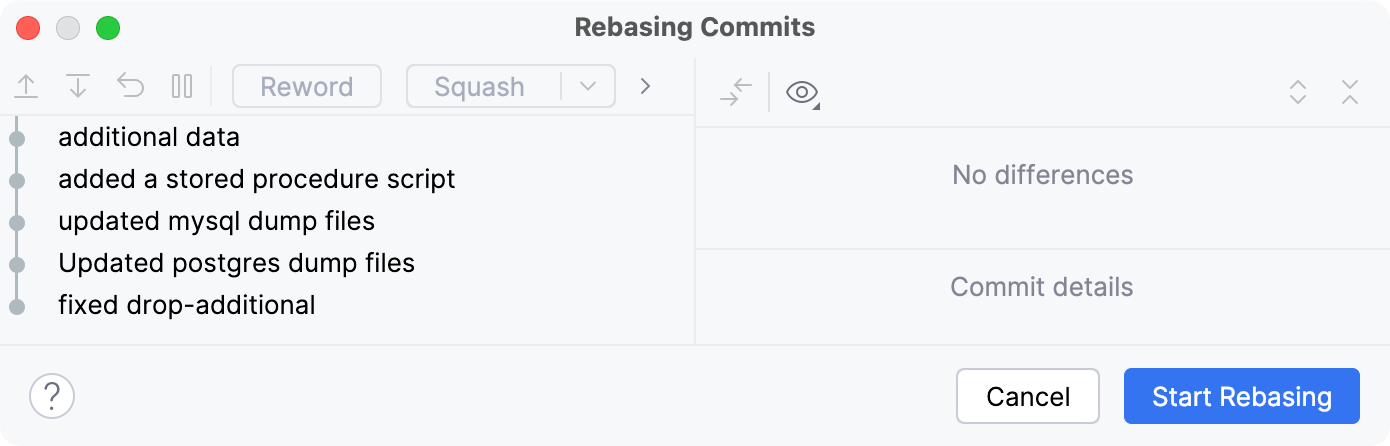1390x446 pixels.
Task: Open the Squash dropdown arrow
Action: (588, 87)
